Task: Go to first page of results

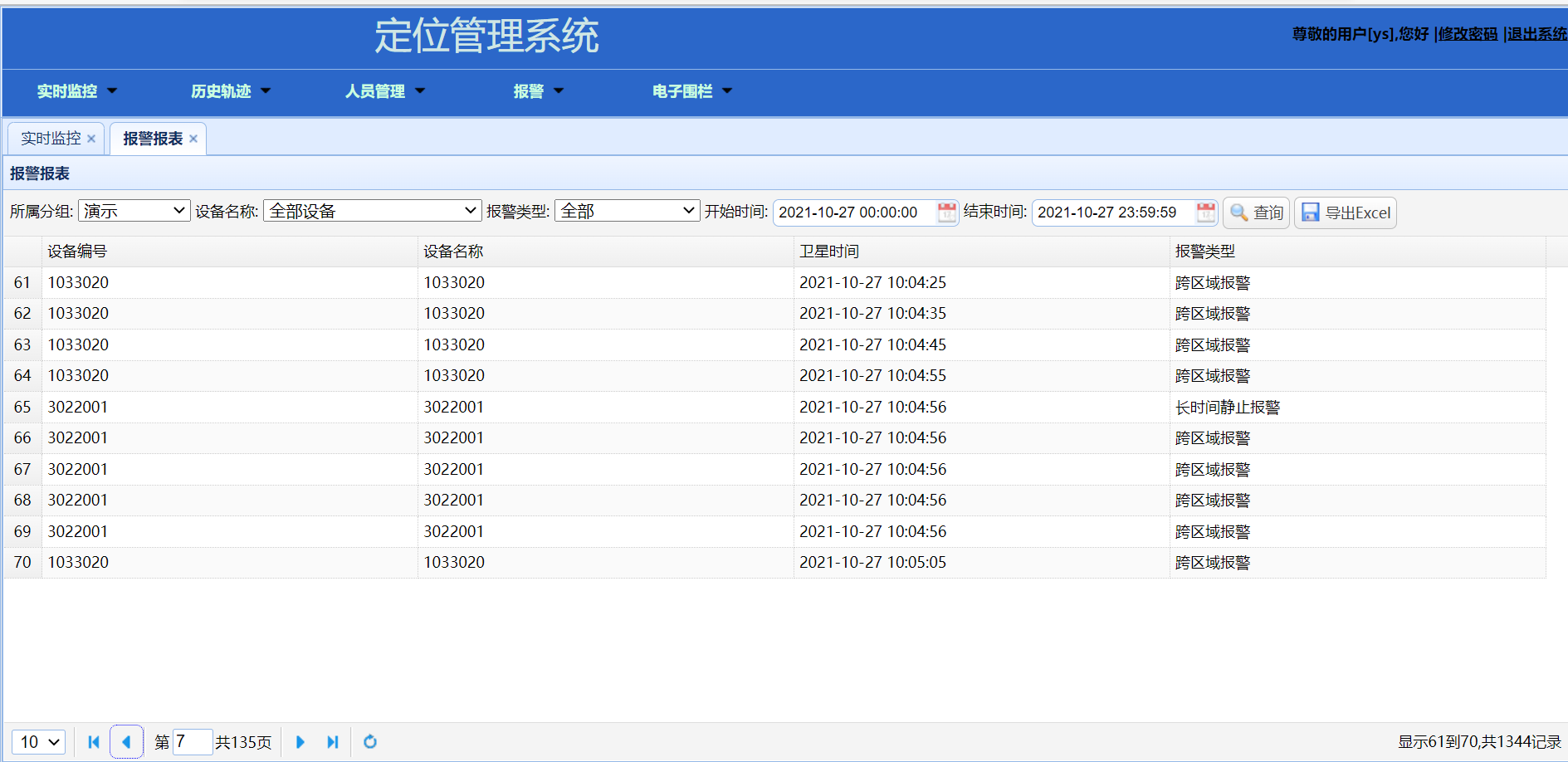Action: click(x=94, y=742)
